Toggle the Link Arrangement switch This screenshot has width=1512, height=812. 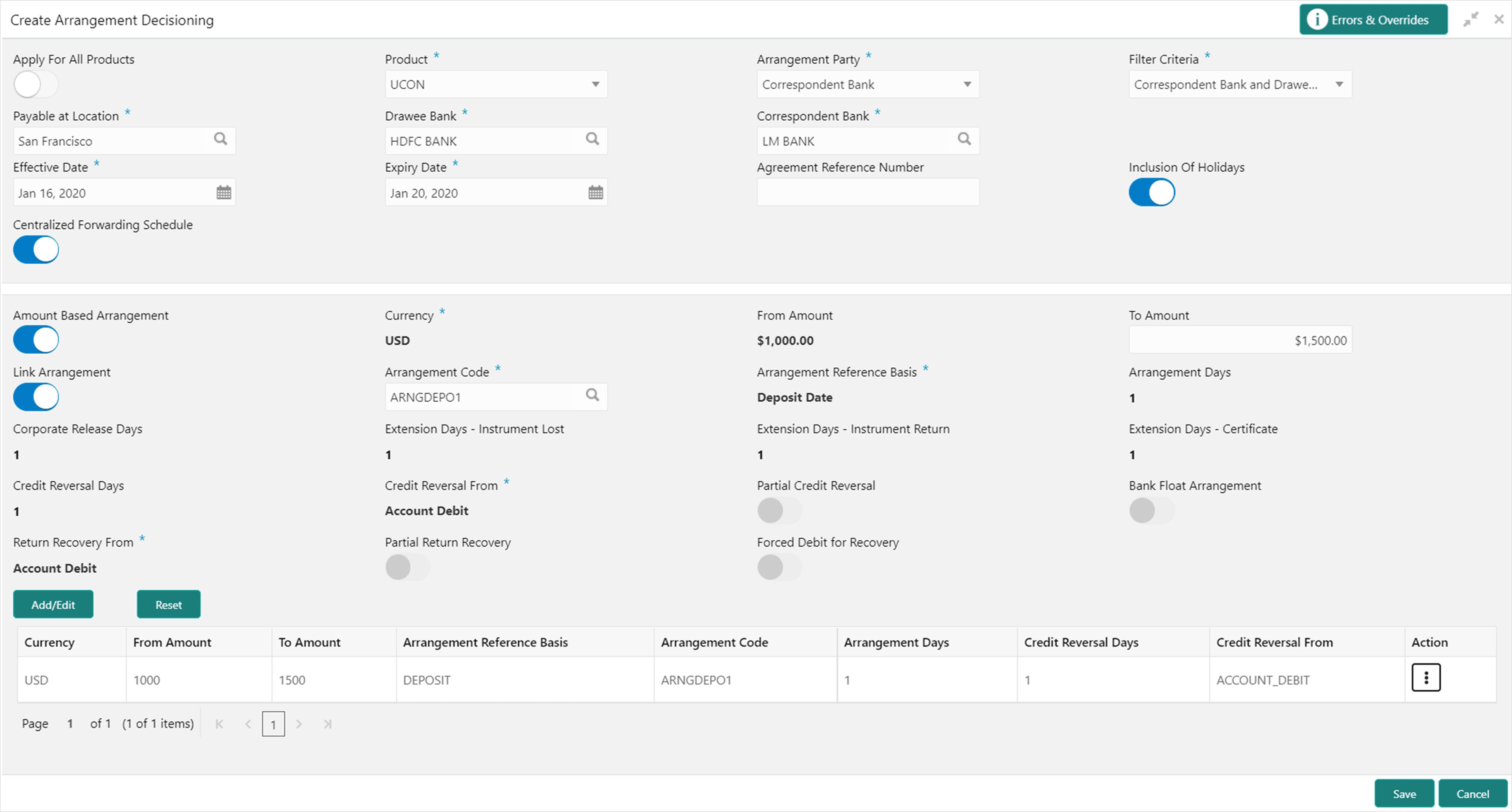36,397
